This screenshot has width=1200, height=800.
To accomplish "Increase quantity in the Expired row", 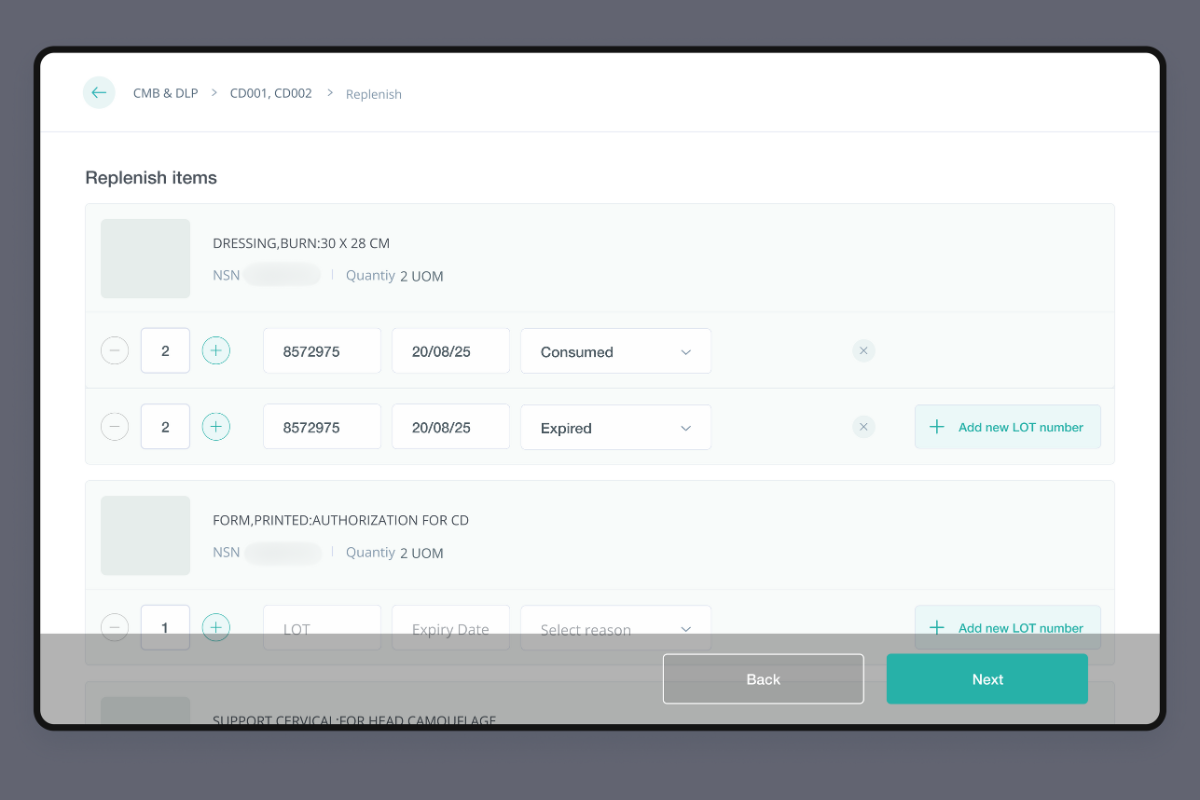I will tap(216, 427).
